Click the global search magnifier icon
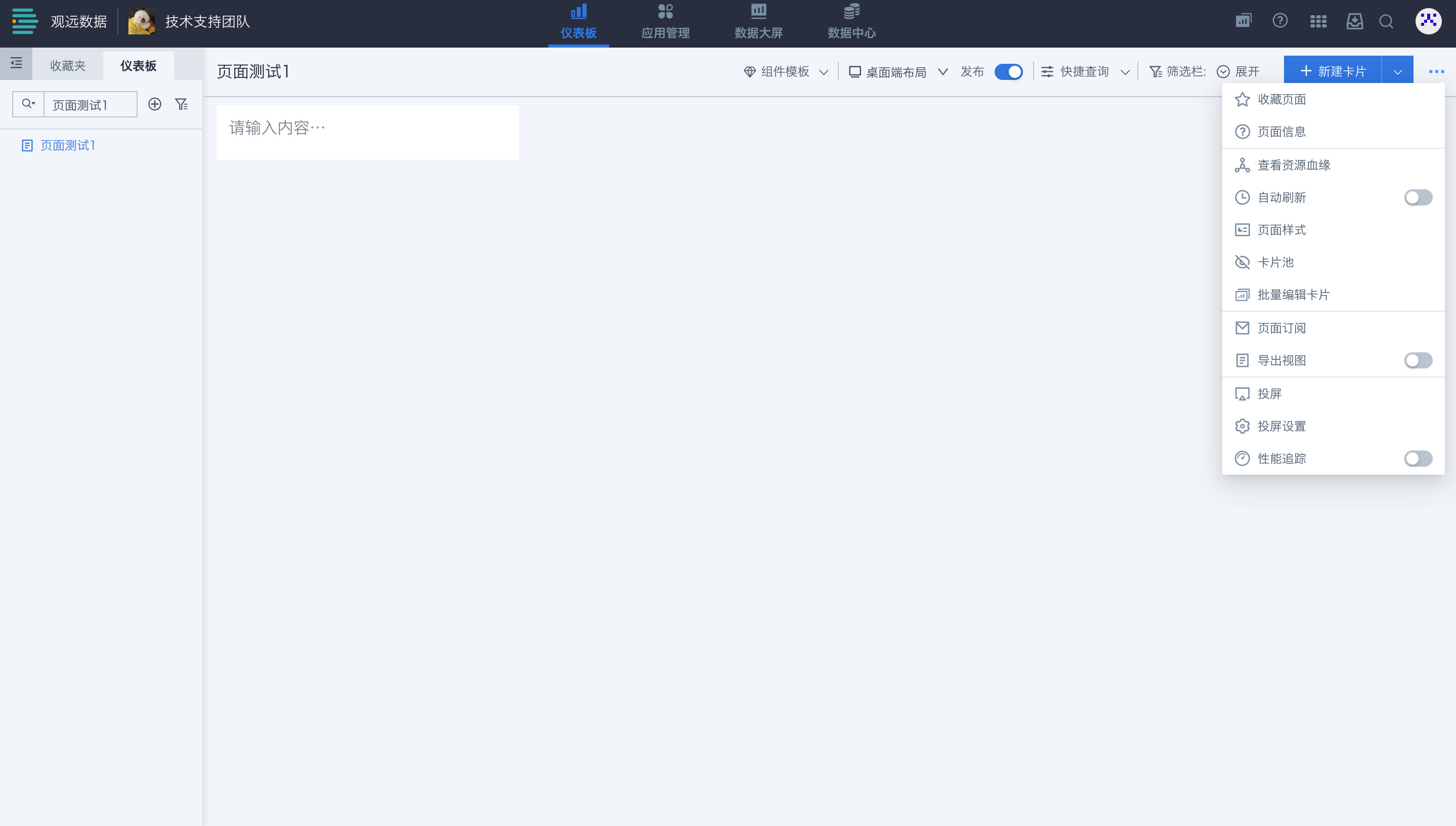1456x826 pixels. tap(1386, 22)
